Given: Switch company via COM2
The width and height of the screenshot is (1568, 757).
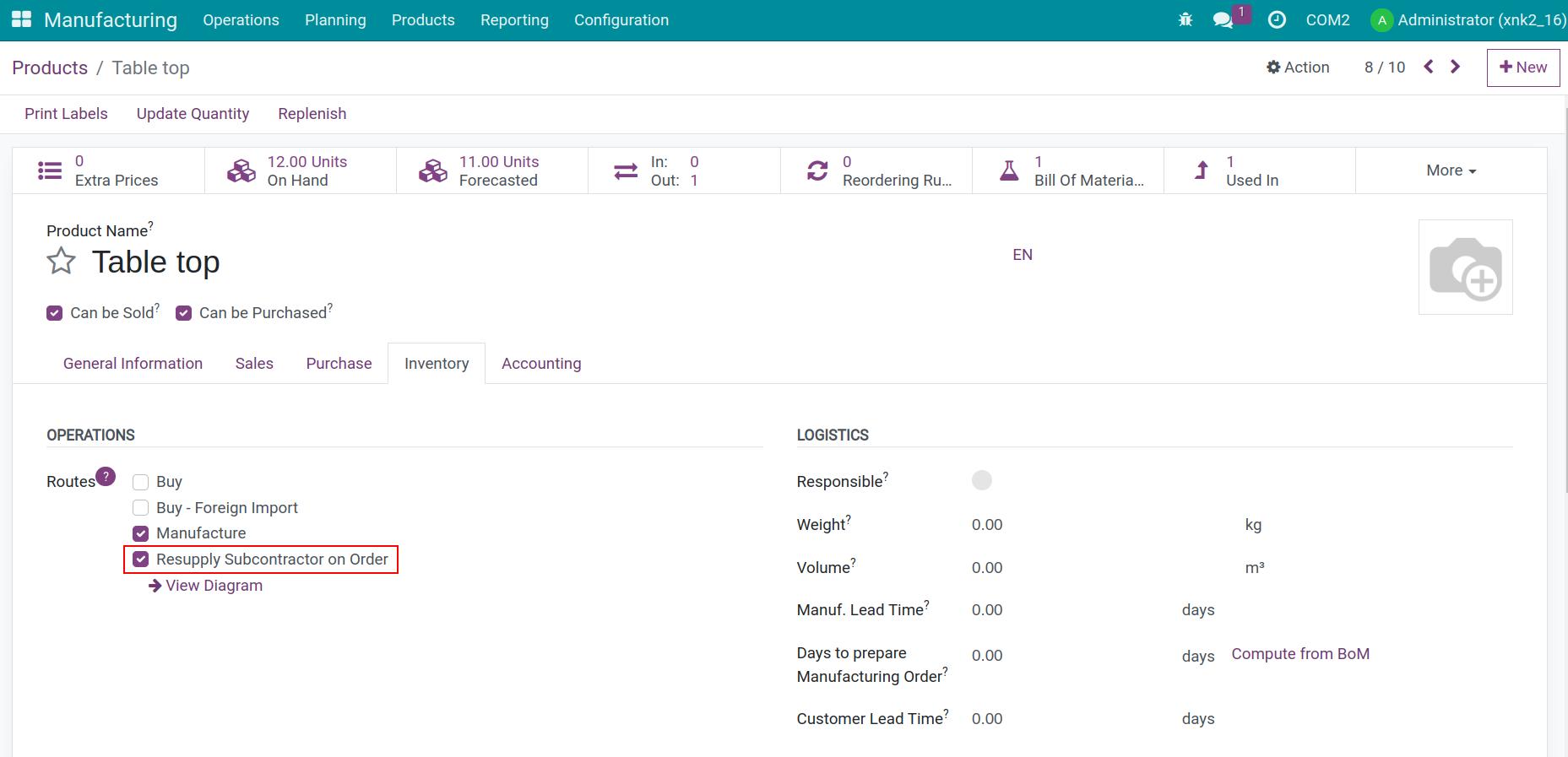Looking at the screenshot, I should click(x=1327, y=20).
